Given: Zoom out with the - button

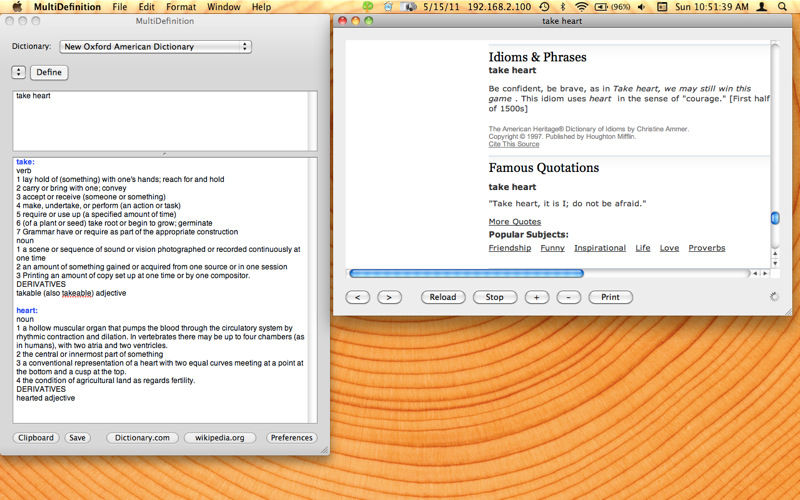Looking at the screenshot, I should coord(568,297).
